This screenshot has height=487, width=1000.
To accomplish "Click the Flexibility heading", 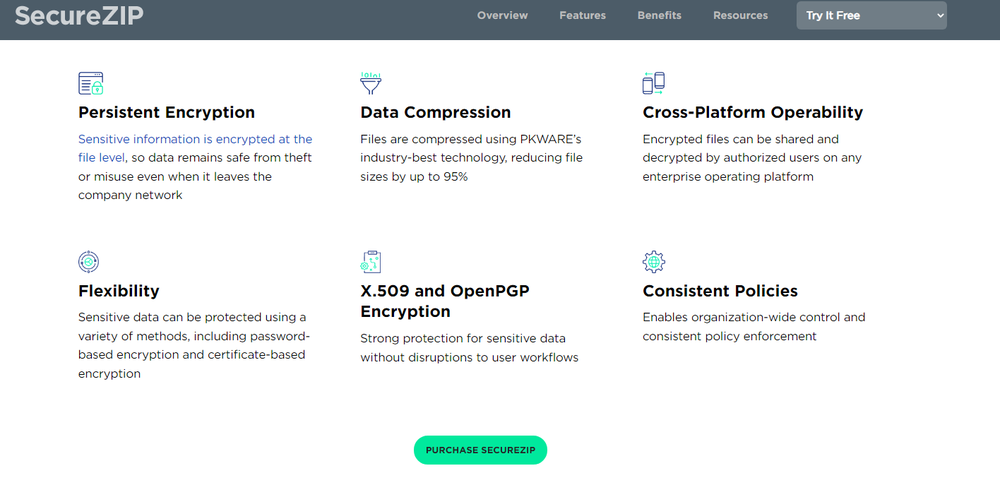I will point(119,291).
